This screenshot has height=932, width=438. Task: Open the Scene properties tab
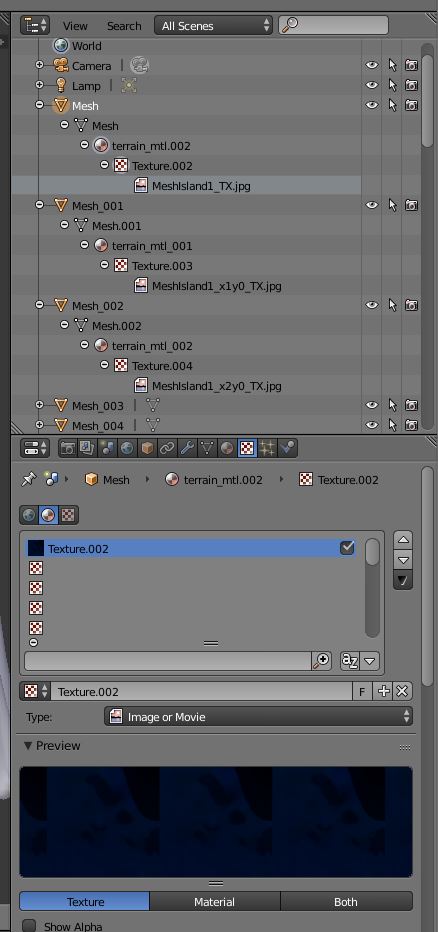tap(107, 448)
